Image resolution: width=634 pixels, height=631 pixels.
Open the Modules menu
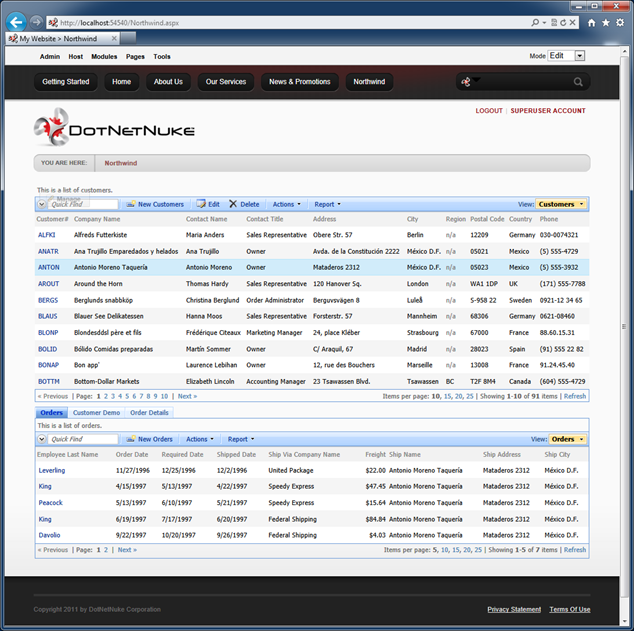[x=104, y=57]
